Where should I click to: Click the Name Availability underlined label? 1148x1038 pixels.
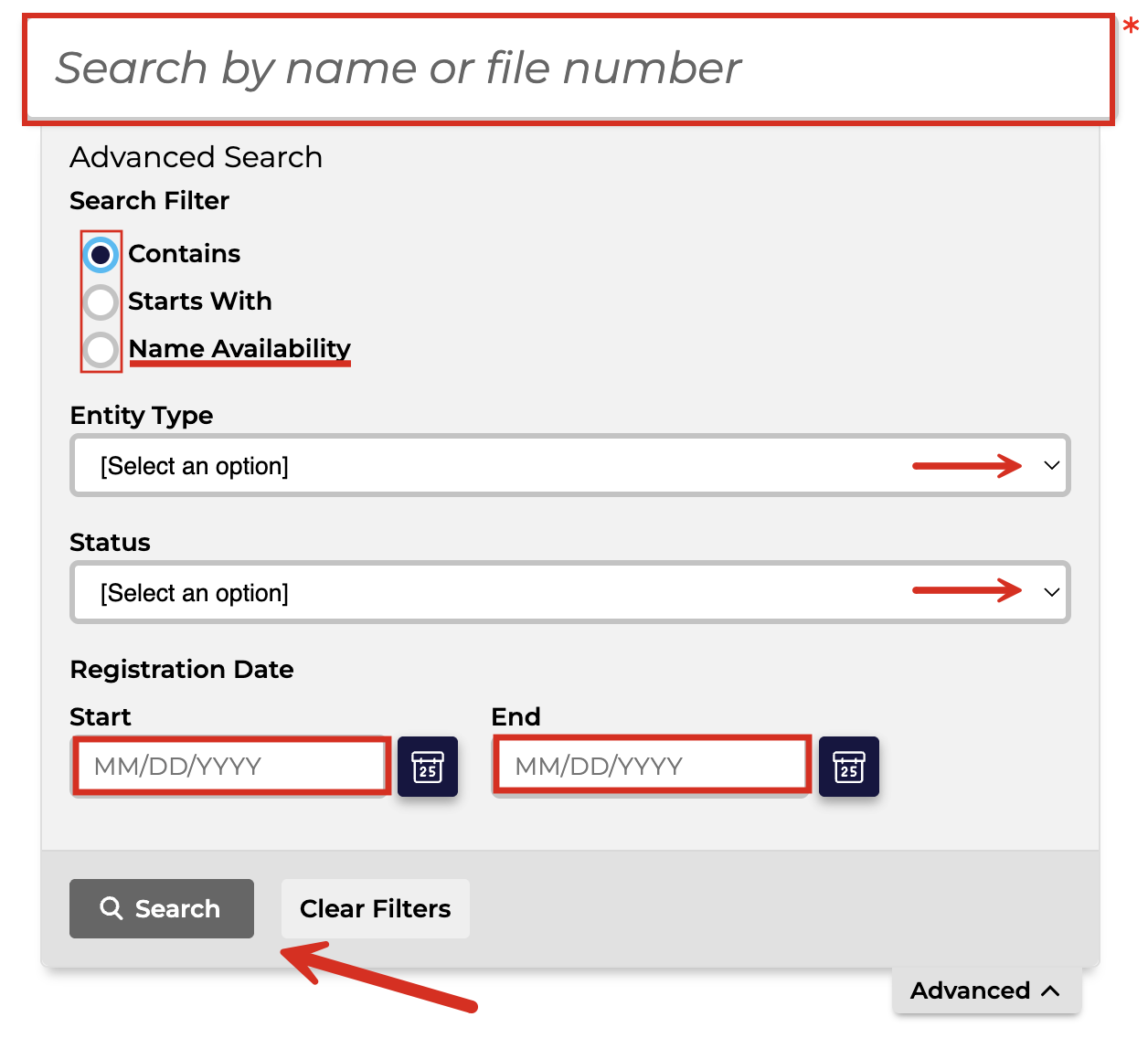[239, 349]
